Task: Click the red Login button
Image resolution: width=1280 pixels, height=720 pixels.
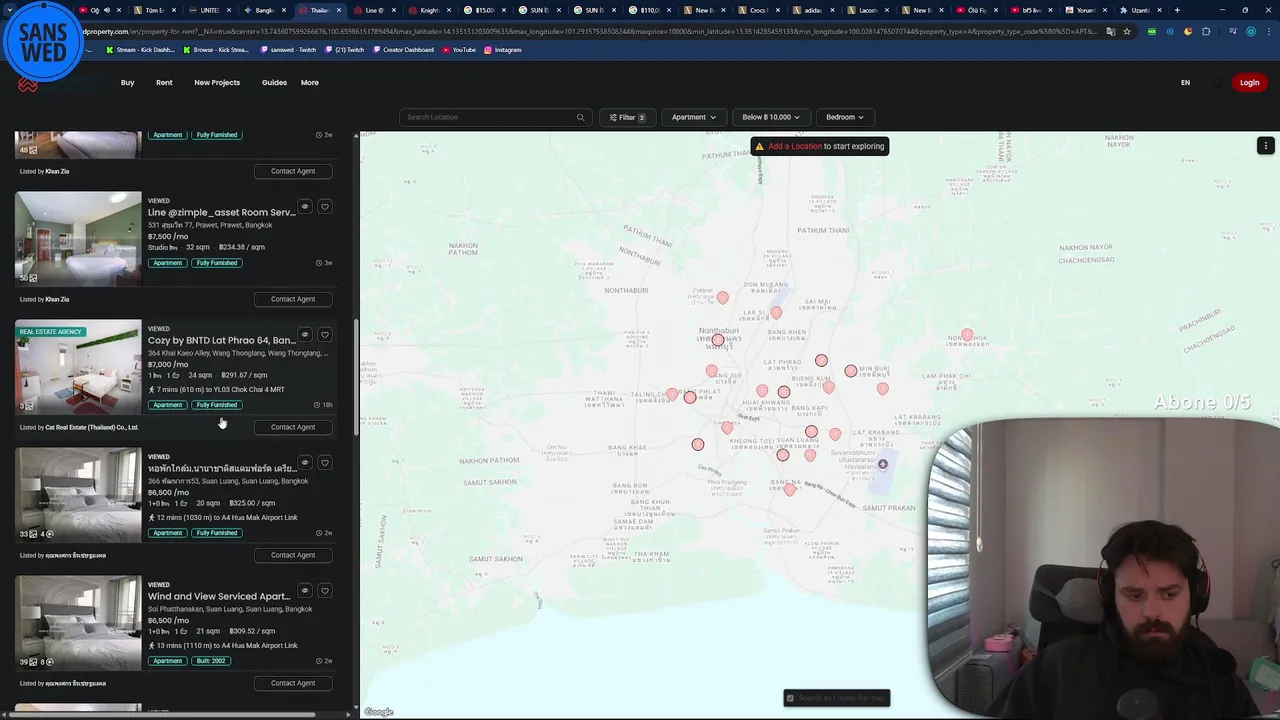Action: coord(1249,83)
